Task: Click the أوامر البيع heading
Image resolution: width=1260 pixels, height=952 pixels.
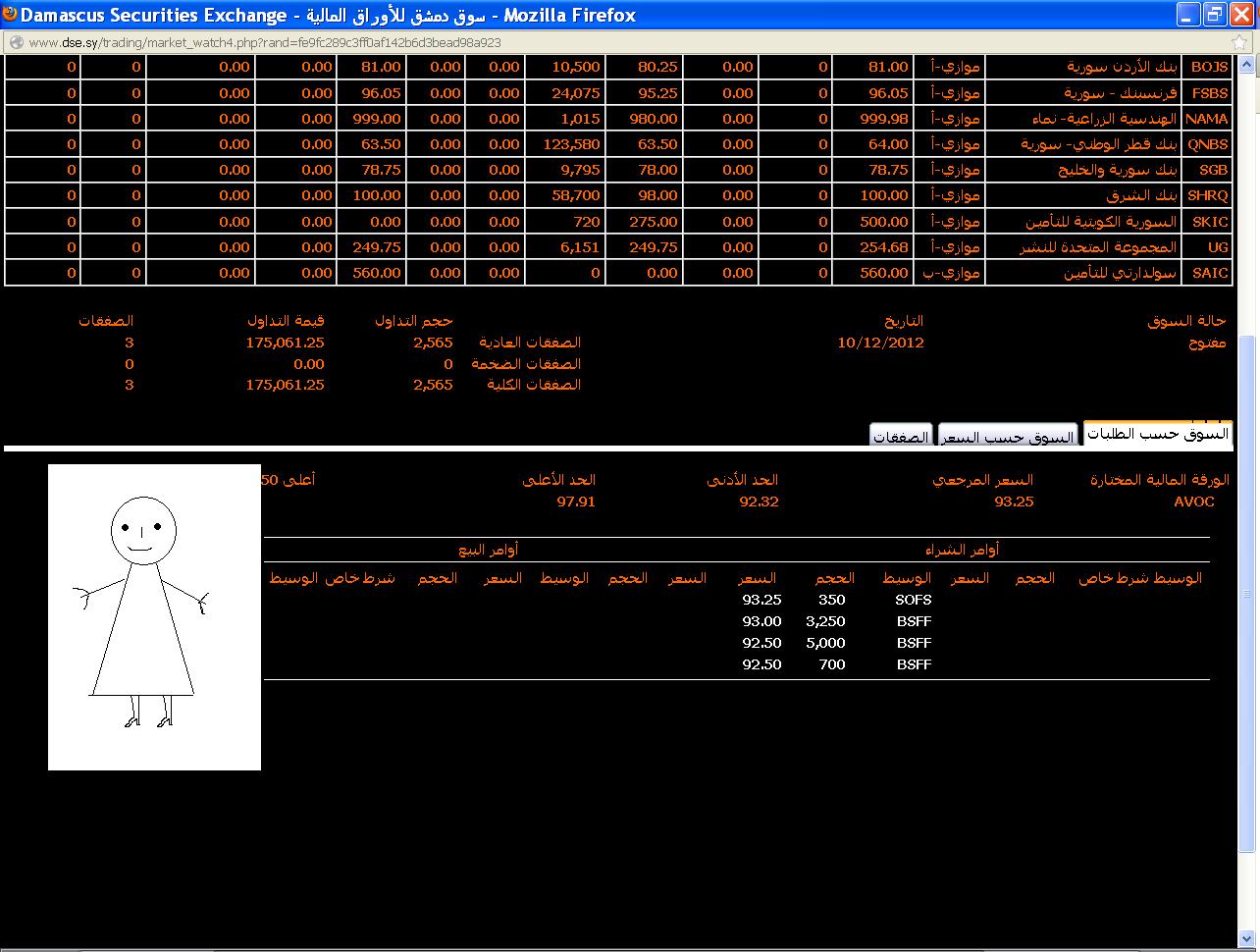Action: tap(489, 551)
